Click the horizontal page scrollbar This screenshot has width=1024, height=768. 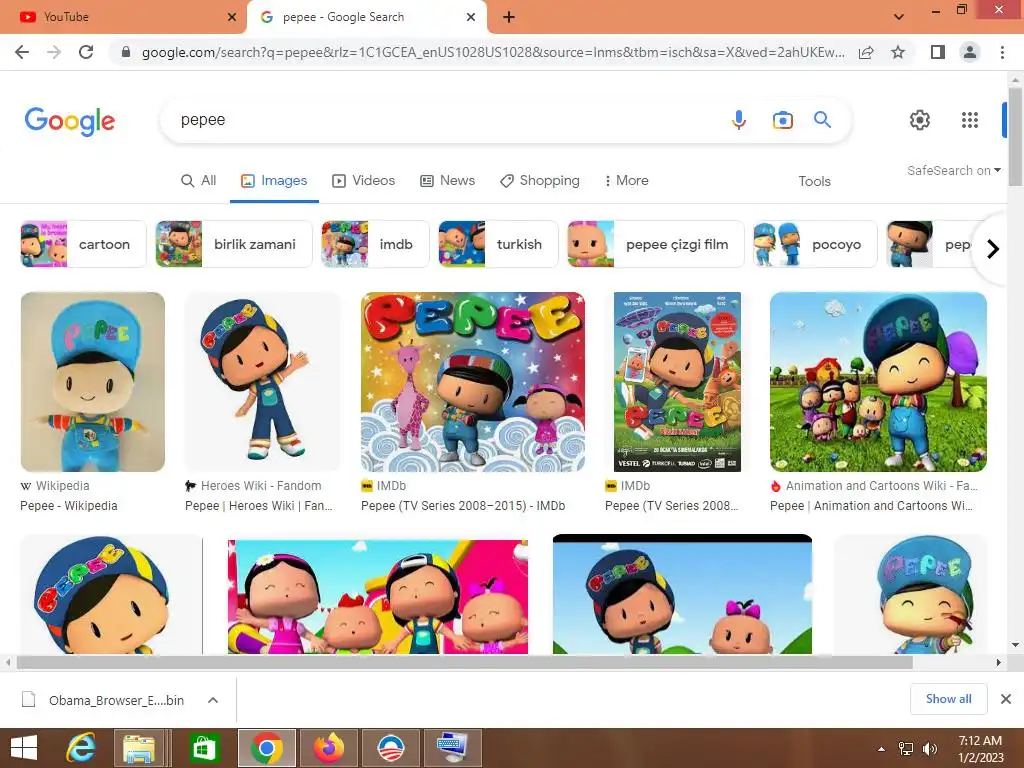click(x=464, y=662)
